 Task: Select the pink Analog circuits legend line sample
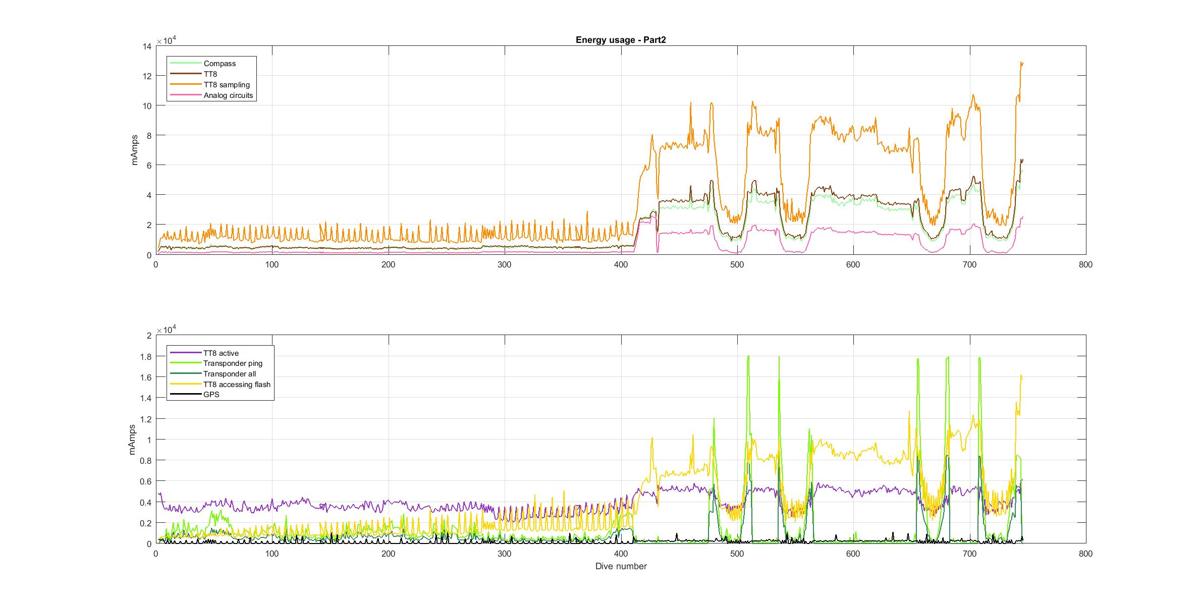[x=185, y=96]
